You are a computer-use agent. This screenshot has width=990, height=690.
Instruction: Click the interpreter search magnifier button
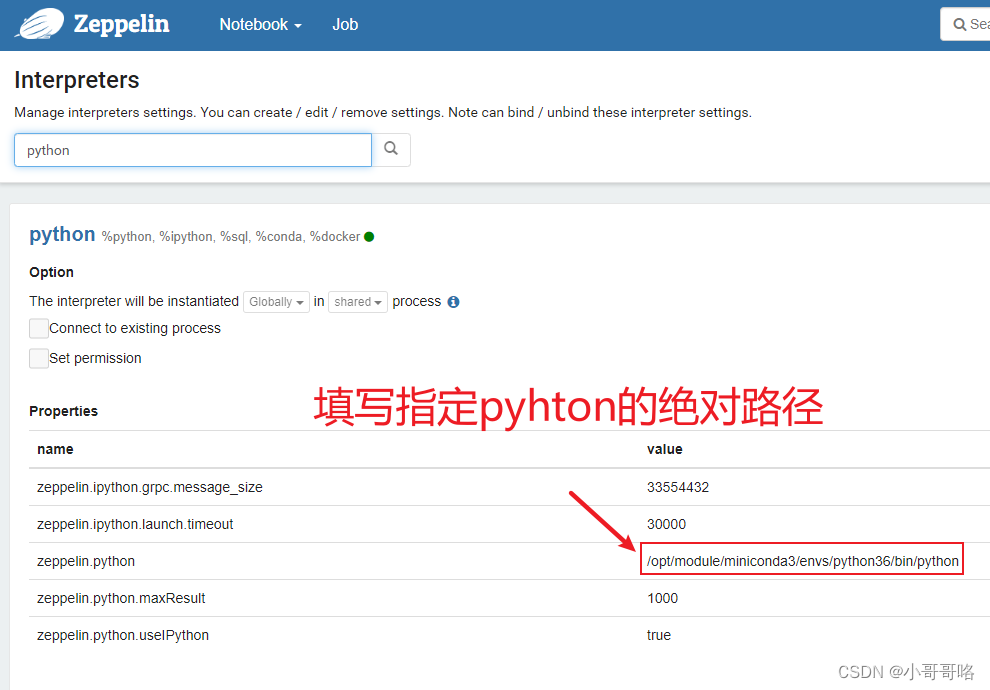pyautogui.click(x=391, y=150)
